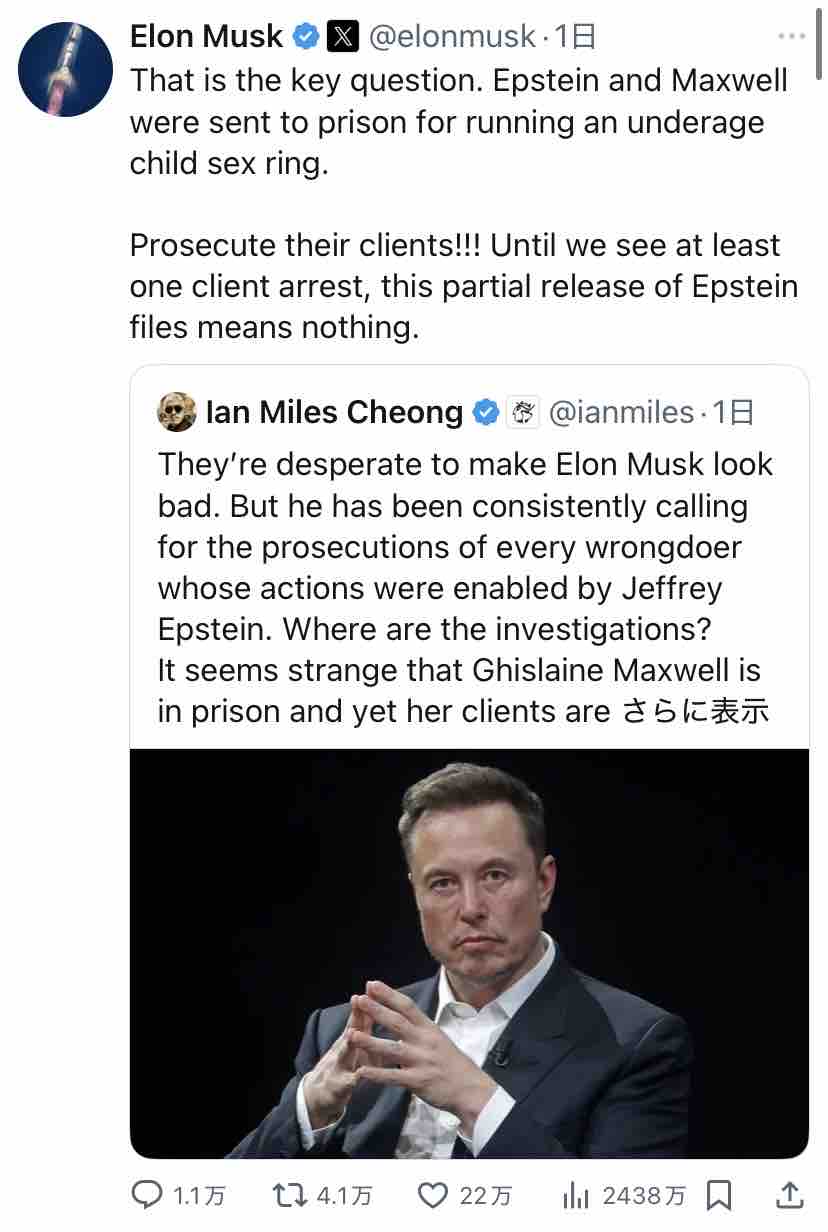This screenshot has width=828, height=1232.
Task: Expand quoted tweet with さらに表示
Action: (x=696, y=710)
